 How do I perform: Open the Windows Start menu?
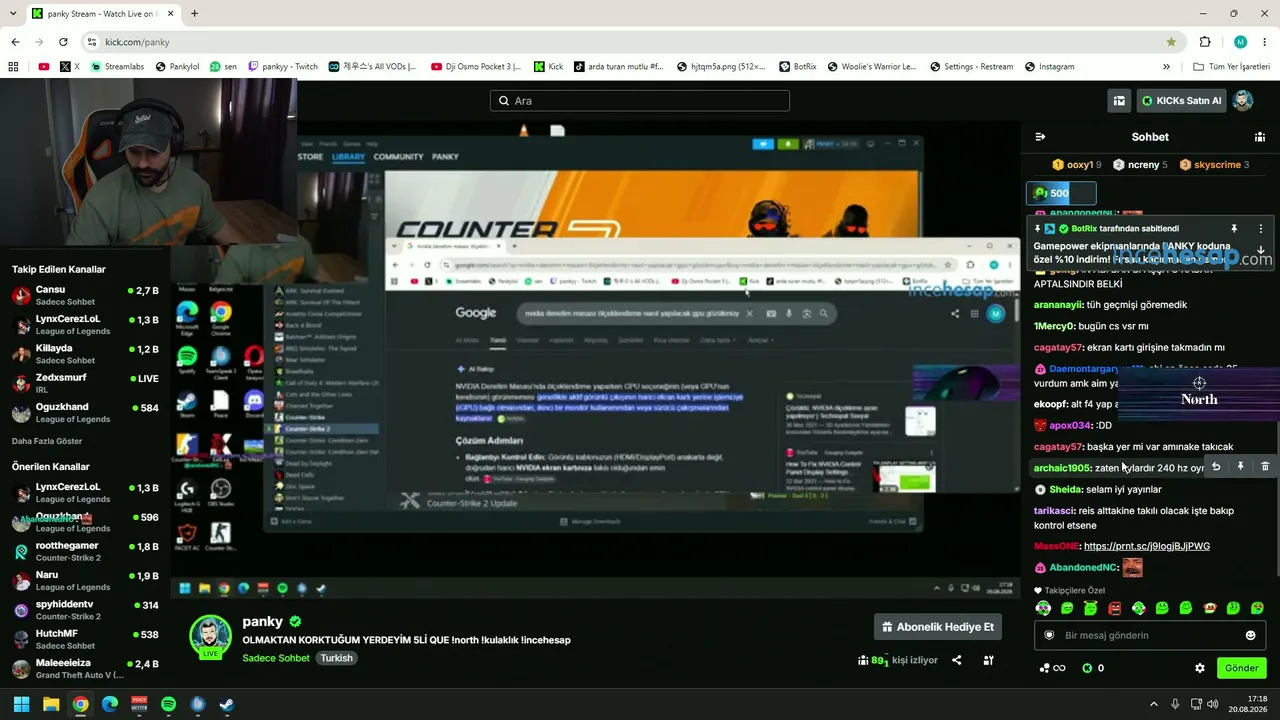pos(22,704)
